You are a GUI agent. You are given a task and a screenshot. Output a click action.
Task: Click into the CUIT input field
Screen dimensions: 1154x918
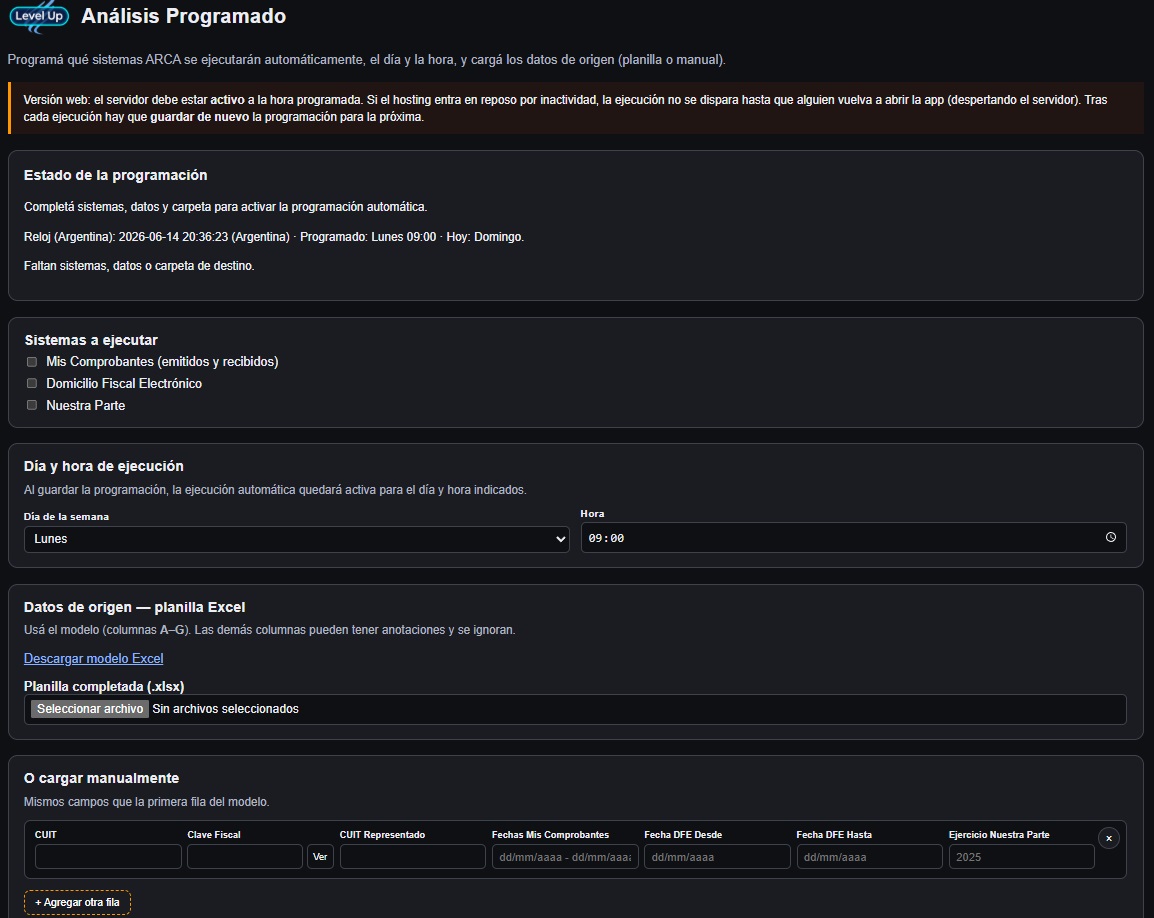(108, 856)
